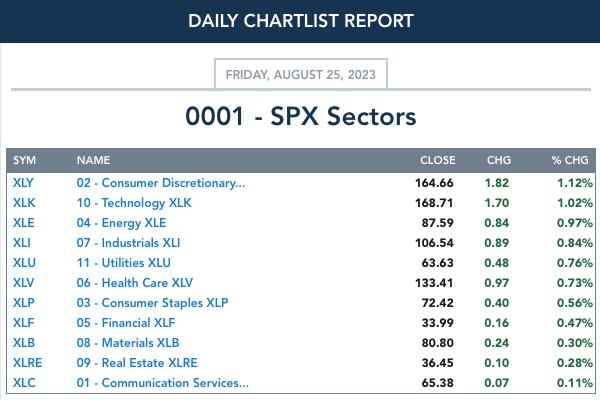This screenshot has width=600, height=400.
Task: Open the XLK symbol link
Action: coord(24,203)
